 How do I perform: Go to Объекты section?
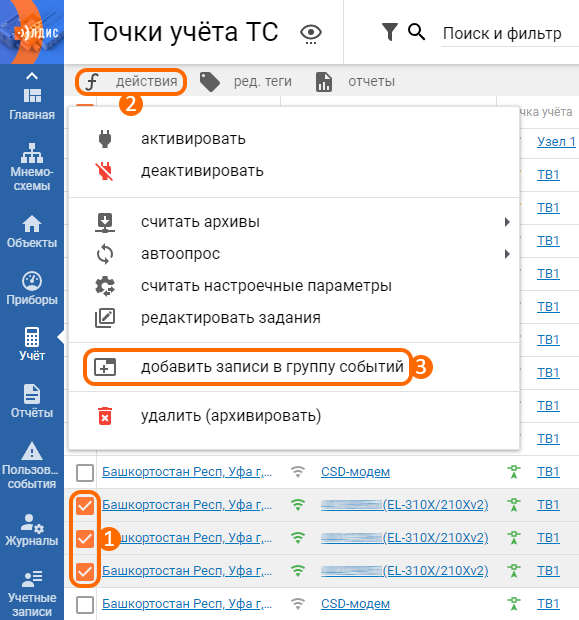(32, 232)
